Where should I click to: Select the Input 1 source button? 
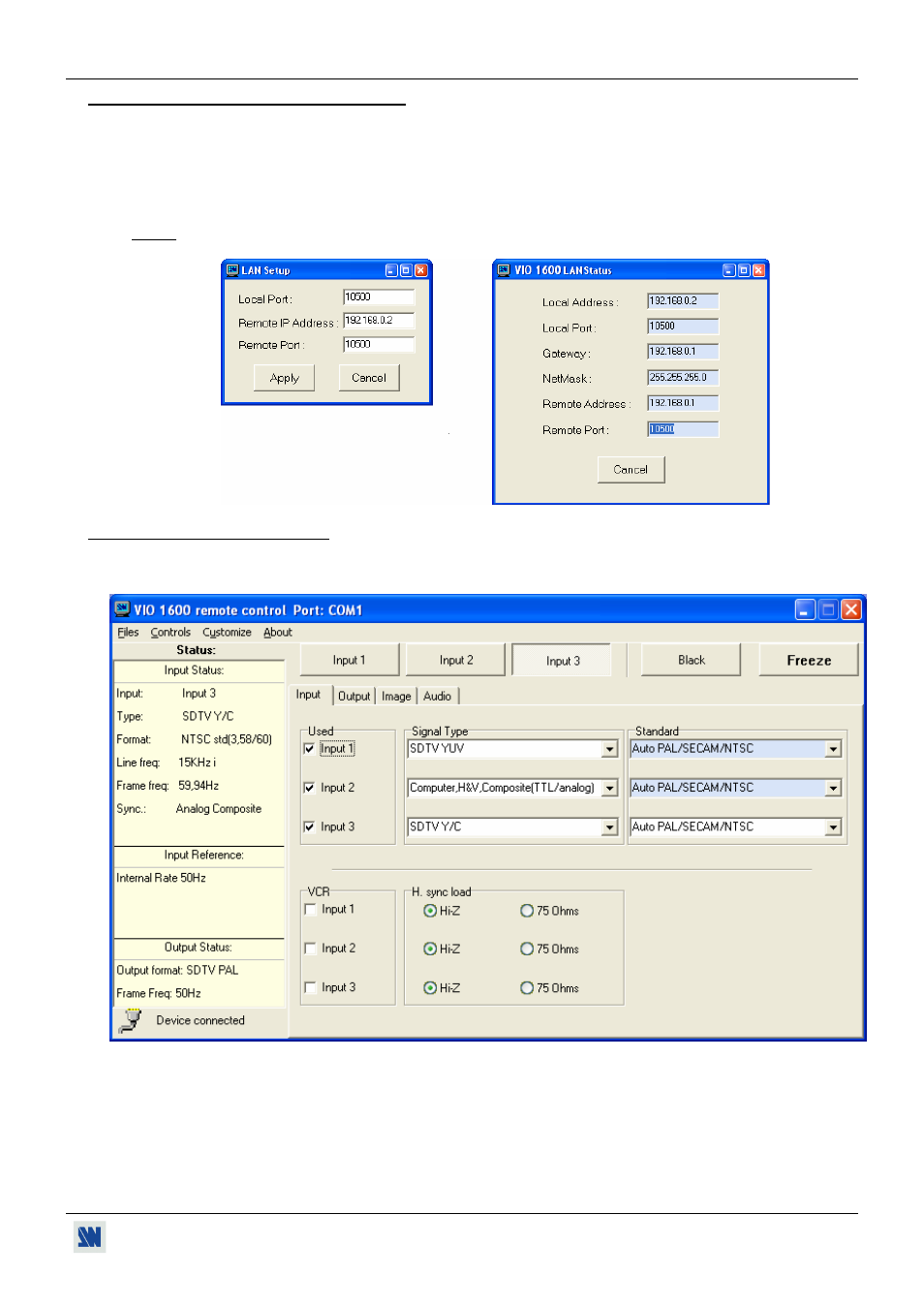(x=350, y=660)
